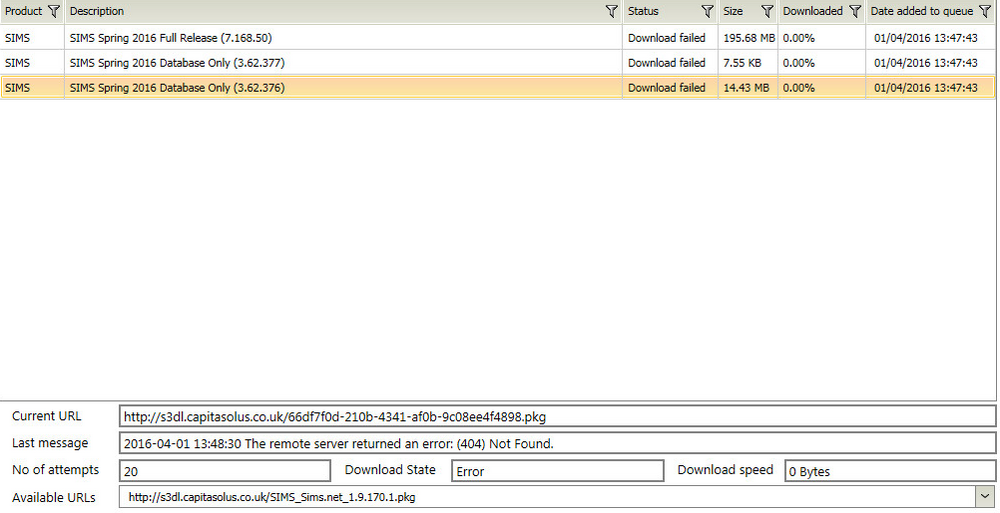Select SIMS Spring 2016 Database Only (3.62.377) row
This screenshot has height=513, width=1000.
[x=497, y=63]
